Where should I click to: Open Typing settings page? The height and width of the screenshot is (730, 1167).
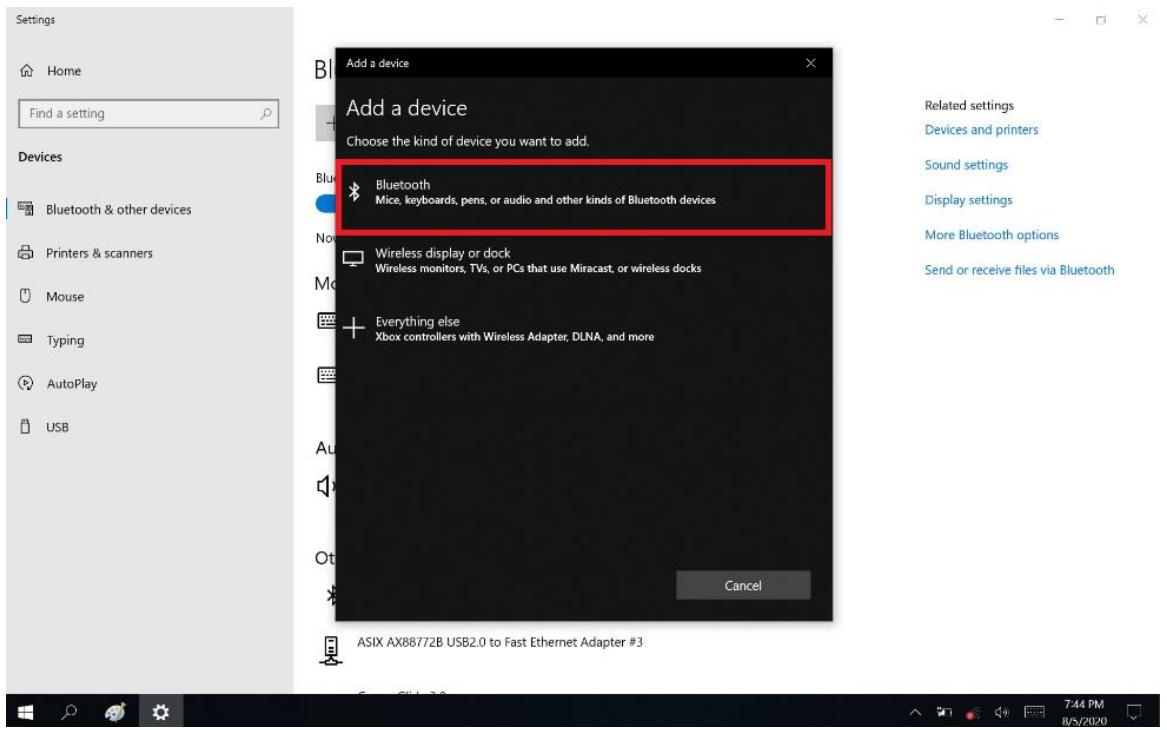point(65,340)
